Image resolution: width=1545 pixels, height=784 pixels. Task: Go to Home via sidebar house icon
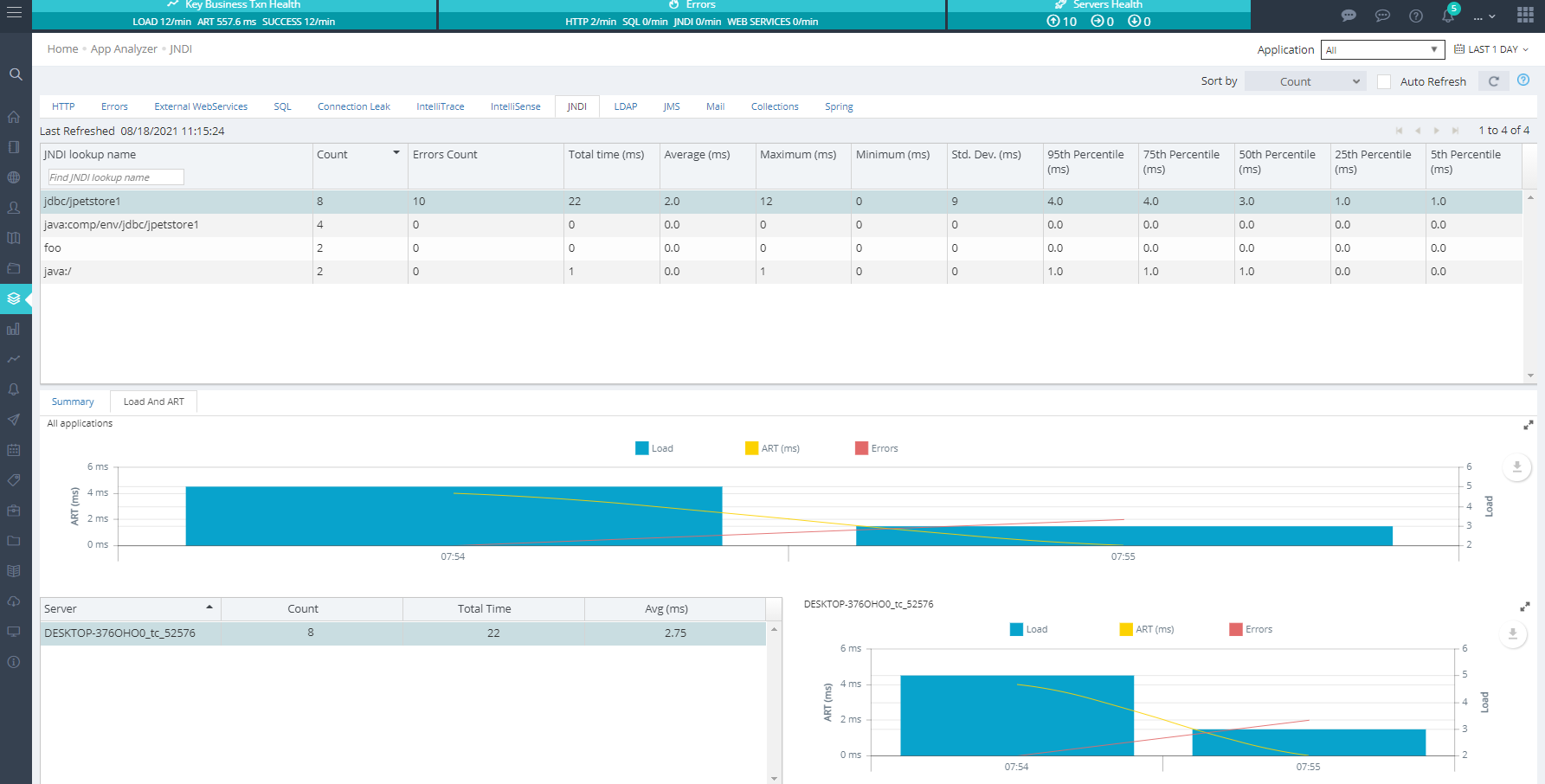[x=14, y=117]
